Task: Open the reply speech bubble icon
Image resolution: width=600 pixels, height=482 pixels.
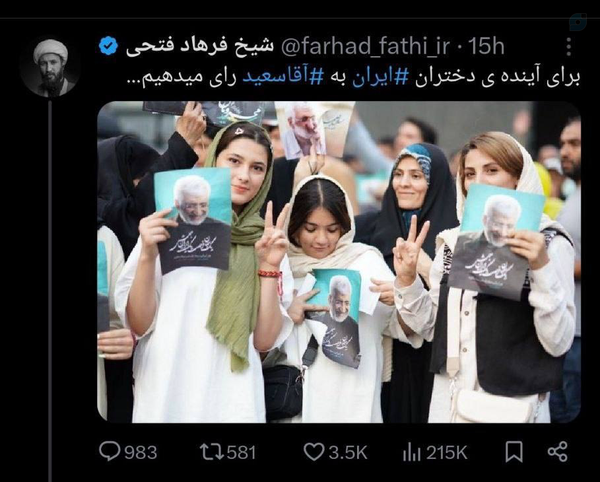Action: pyautogui.click(x=110, y=451)
